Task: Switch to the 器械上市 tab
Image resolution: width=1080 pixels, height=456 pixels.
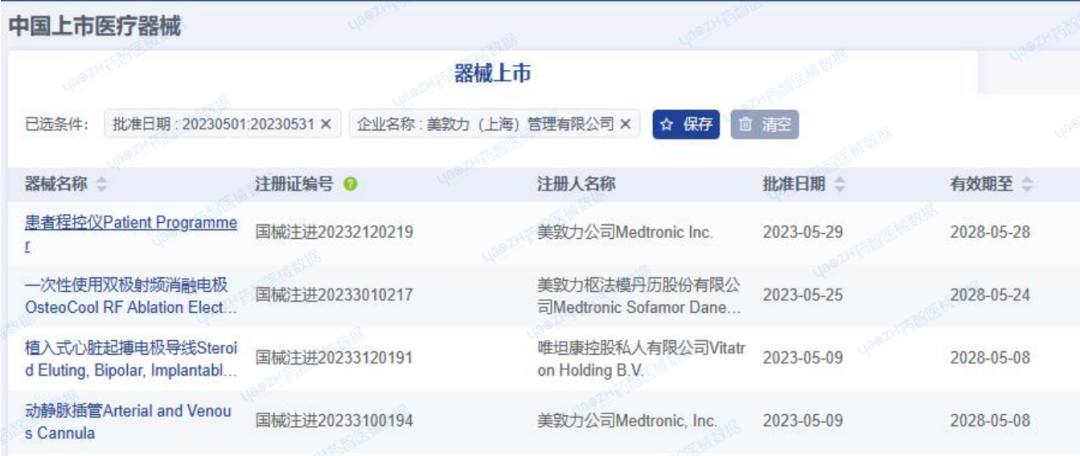Action: click(x=492, y=74)
